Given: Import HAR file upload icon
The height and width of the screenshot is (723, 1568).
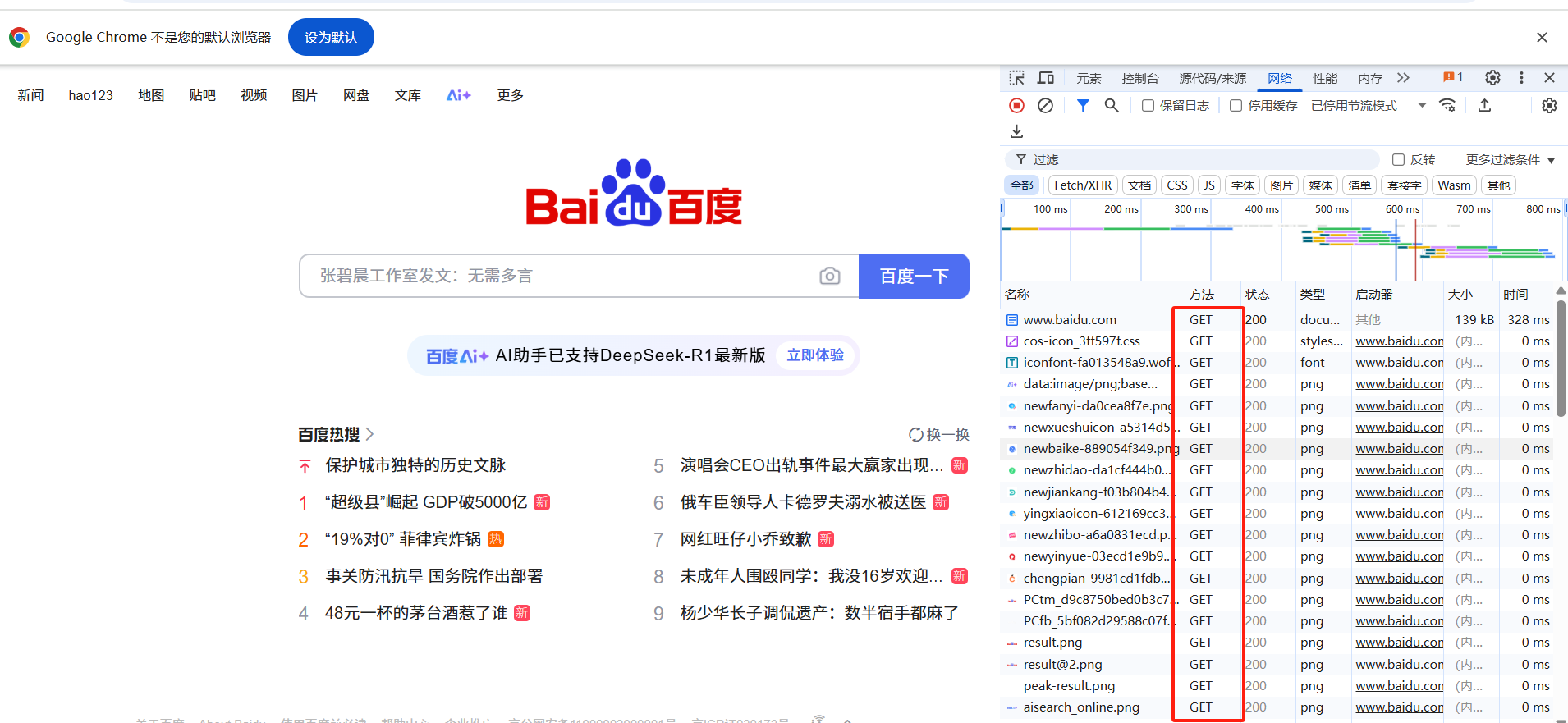Looking at the screenshot, I should (x=1484, y=105).
